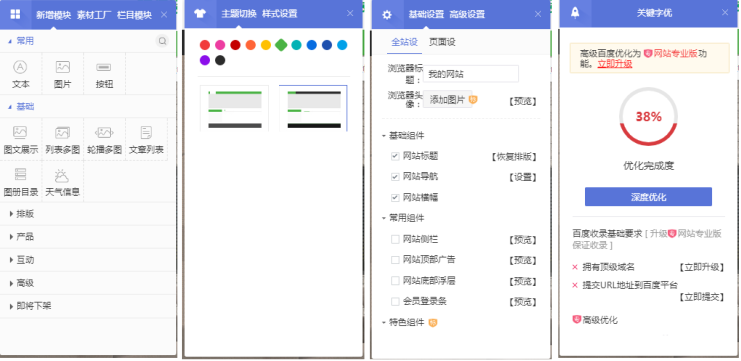Add the 图文展示 module

(x=21, y=140)
